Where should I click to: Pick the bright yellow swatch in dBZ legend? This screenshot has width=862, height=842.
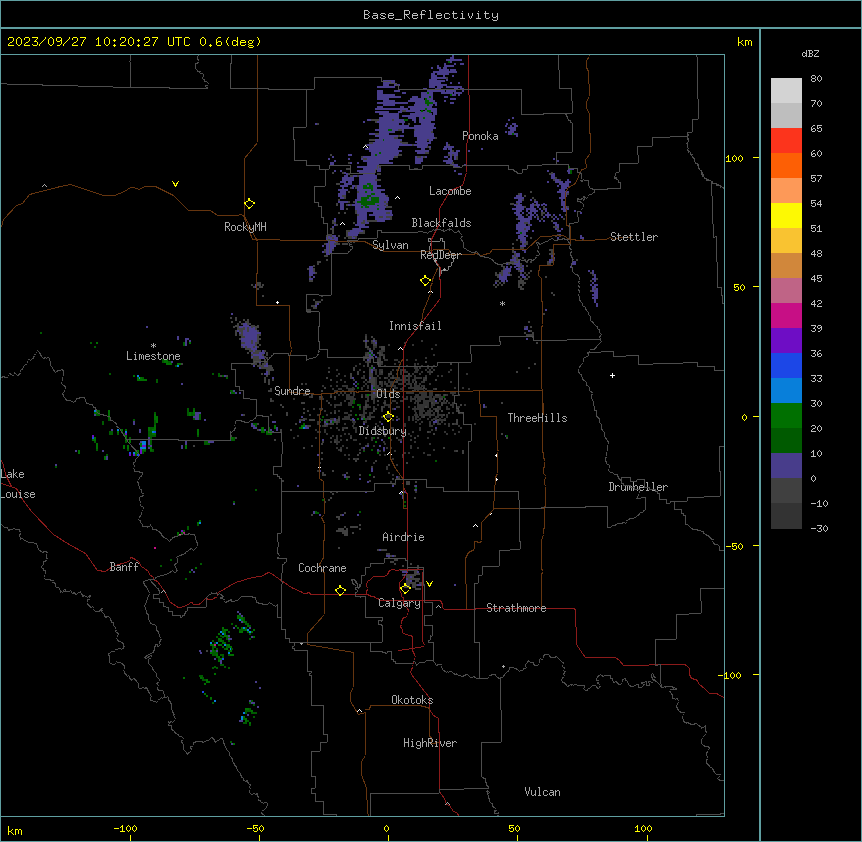coord(786,216)
